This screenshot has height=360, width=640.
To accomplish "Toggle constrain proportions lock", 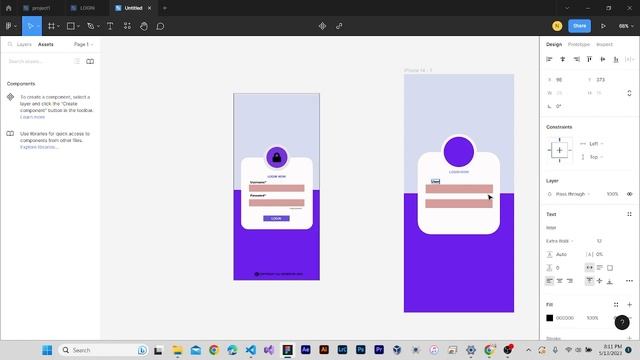I will [x=629, y=93].
